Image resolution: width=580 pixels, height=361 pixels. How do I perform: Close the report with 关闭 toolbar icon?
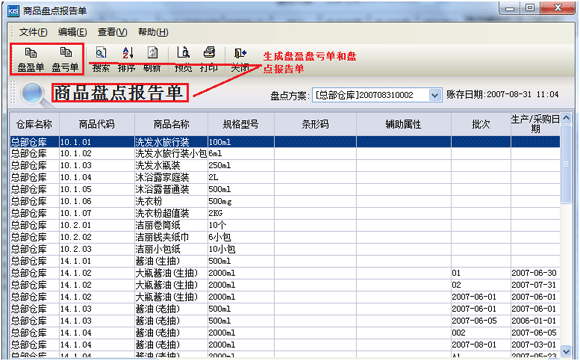coord(240,59)
